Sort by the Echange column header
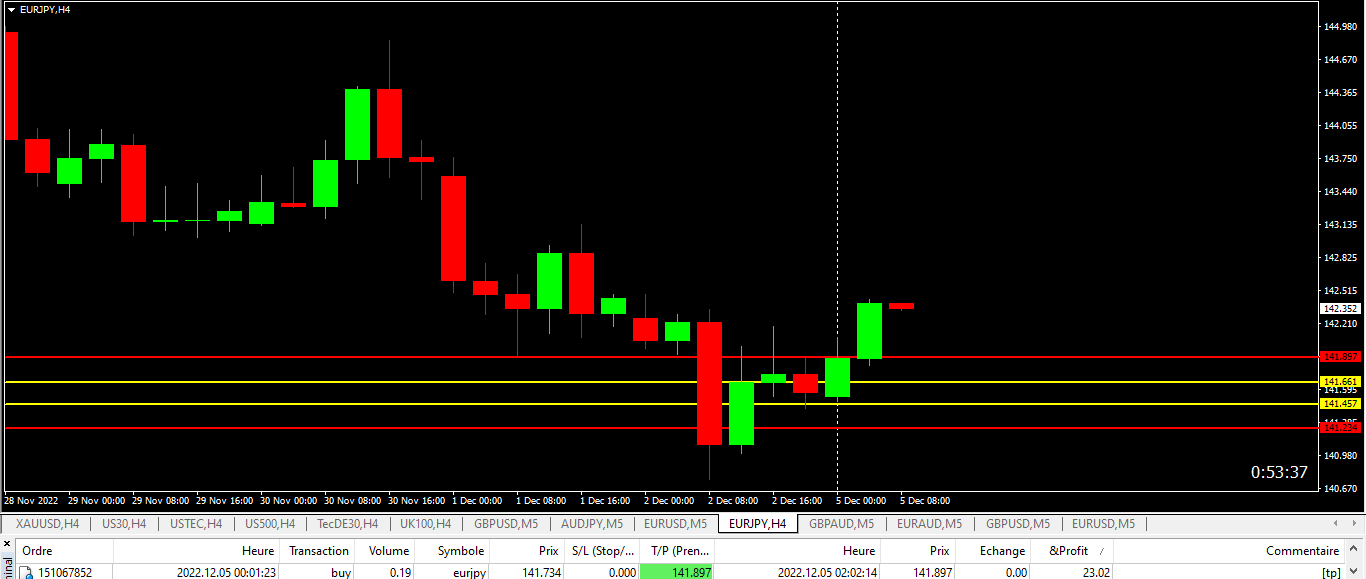The width and height of the screenshot is (1366, 579). click(1002, 551)
